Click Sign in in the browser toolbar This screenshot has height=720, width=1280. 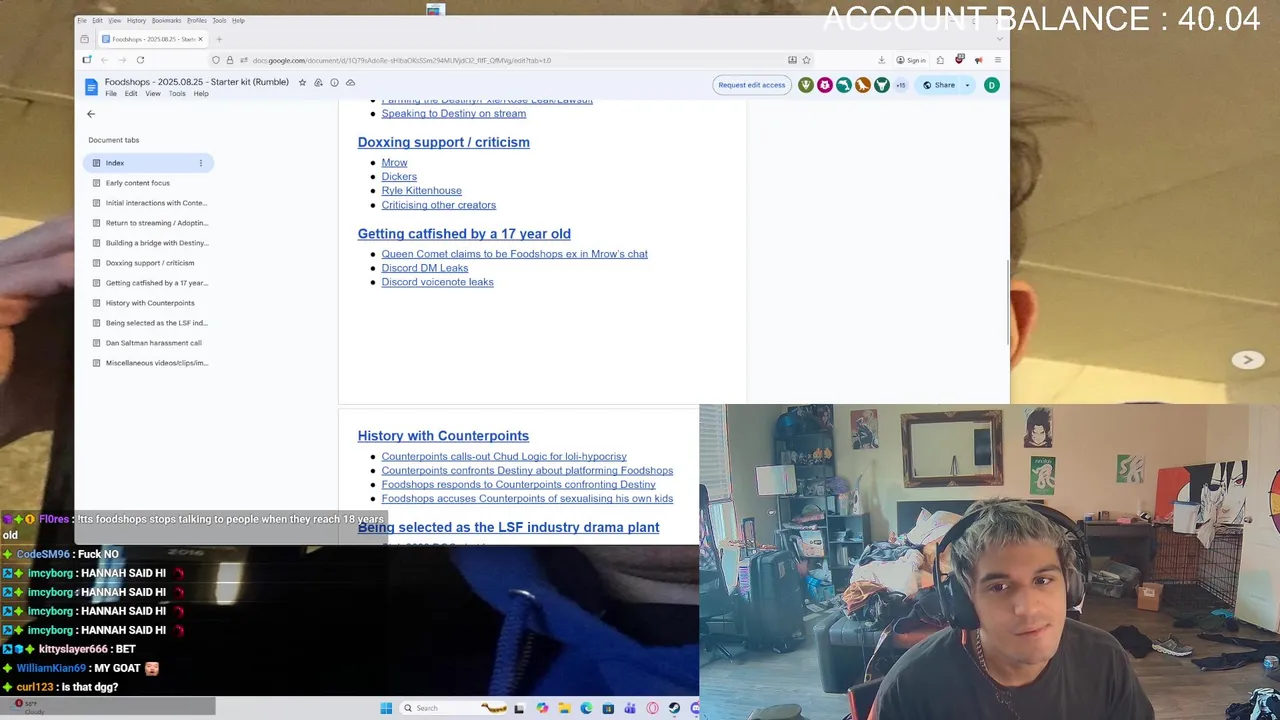pyautogui.click(x=911, y=60)
